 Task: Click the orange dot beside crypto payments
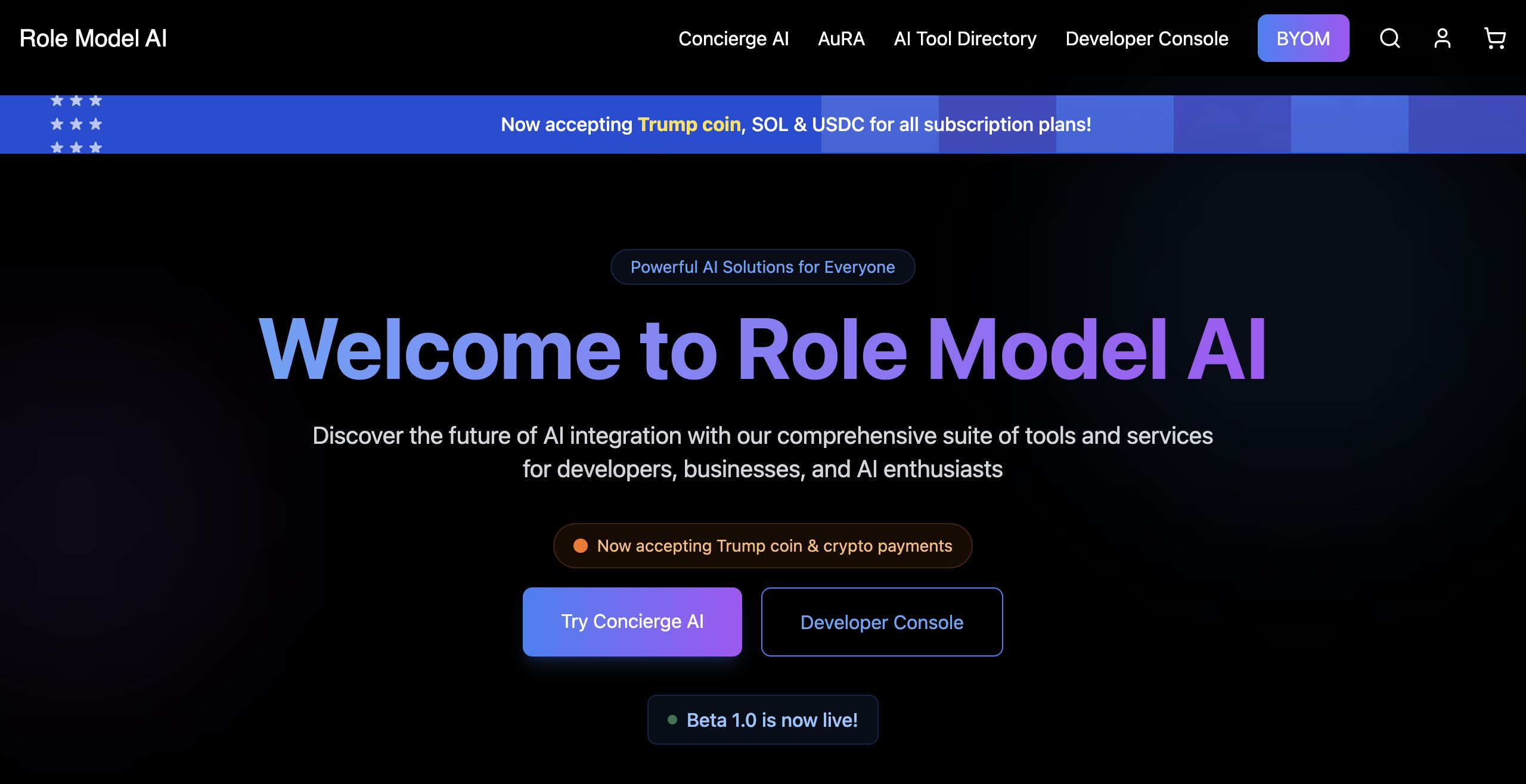pos(580,546)
